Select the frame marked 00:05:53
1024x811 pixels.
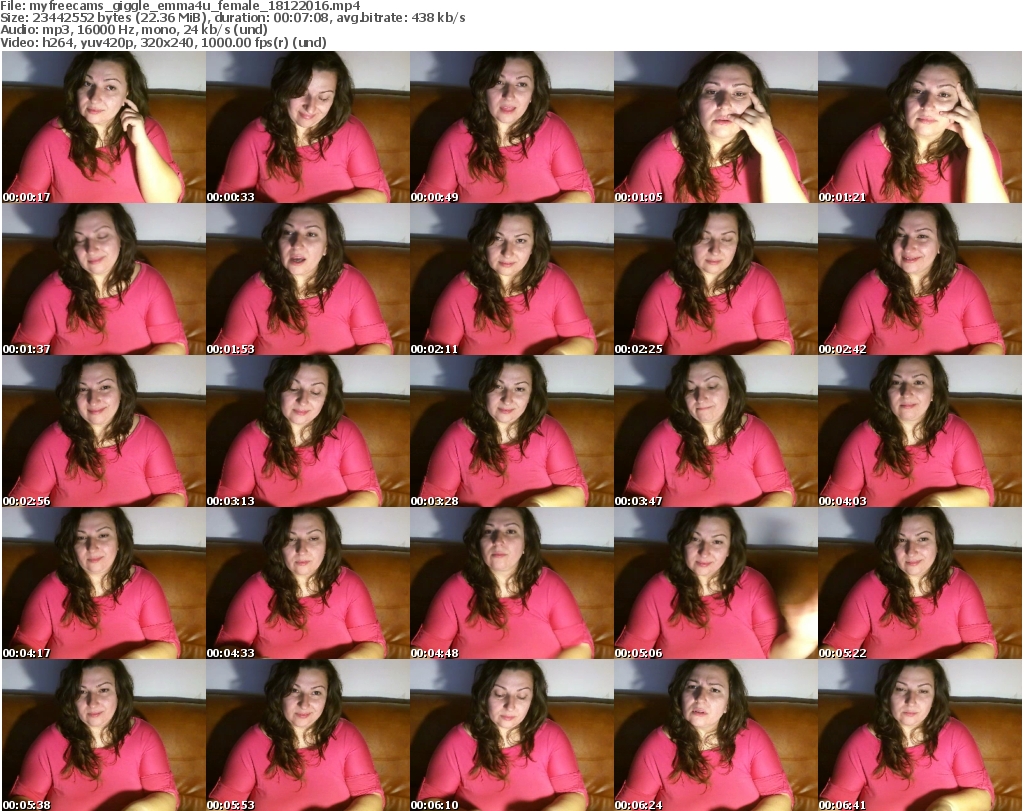click(x=307, y=735)
